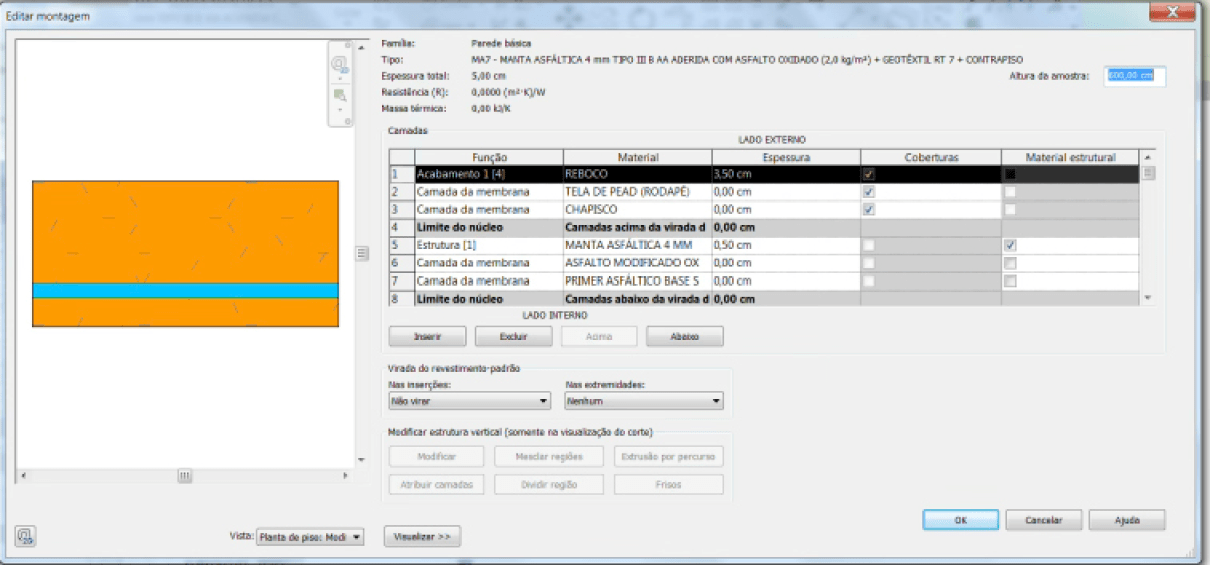
Task: Toggle Coberturas checkbox for TELA DE PEAD row
Action: click(x=868, y=192)
